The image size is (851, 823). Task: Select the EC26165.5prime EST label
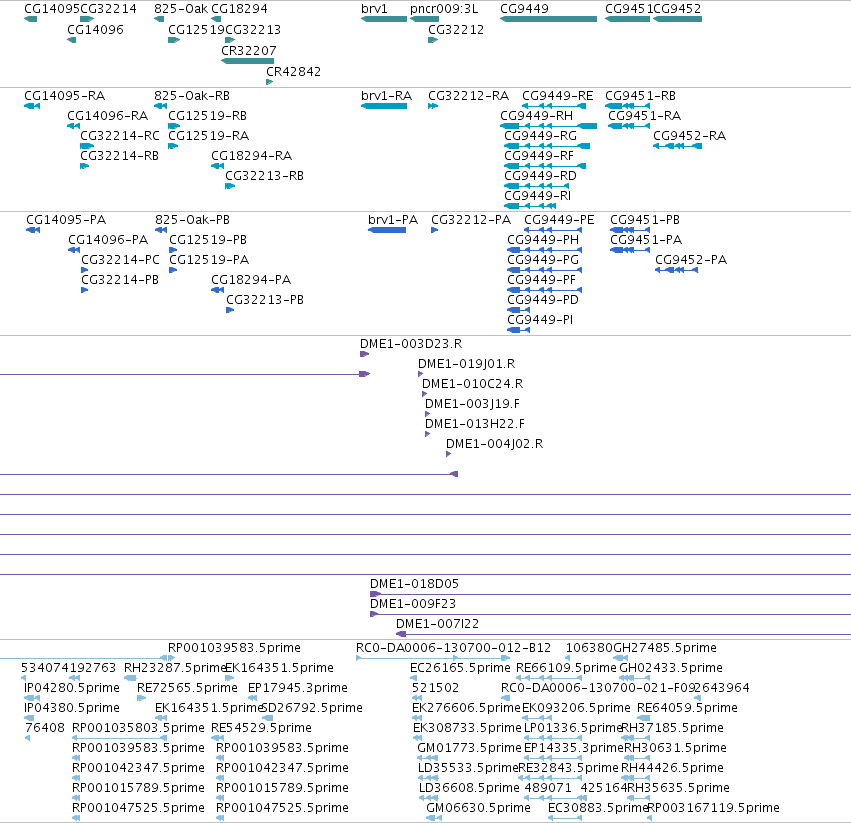click(460, 668)
